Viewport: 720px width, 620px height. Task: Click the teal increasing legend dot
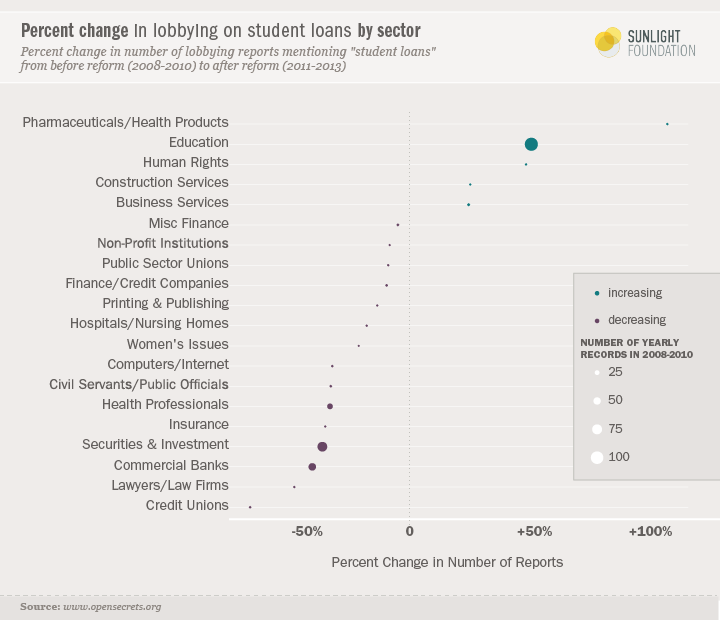pos(597,293)
